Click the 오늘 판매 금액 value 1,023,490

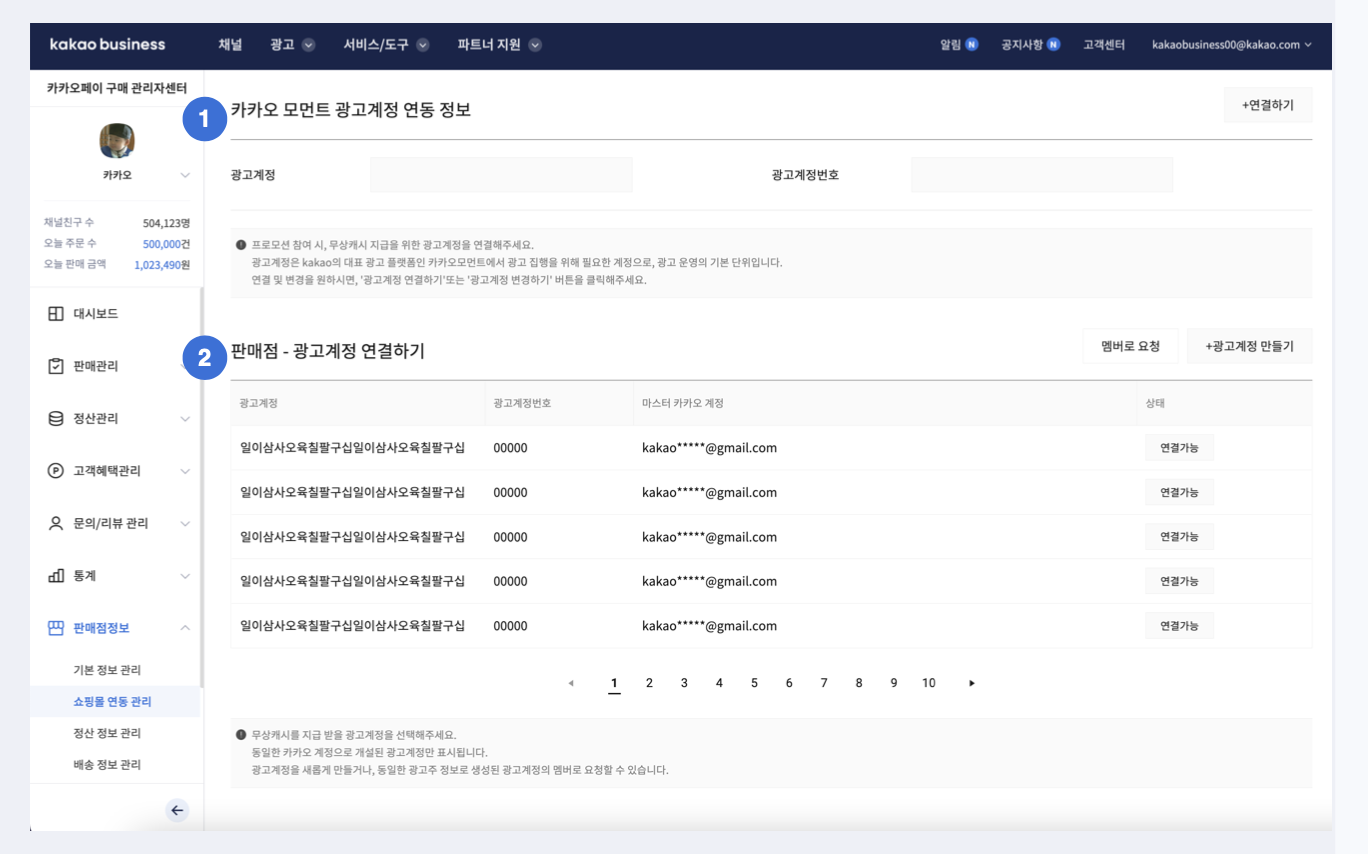click(157, 265)
